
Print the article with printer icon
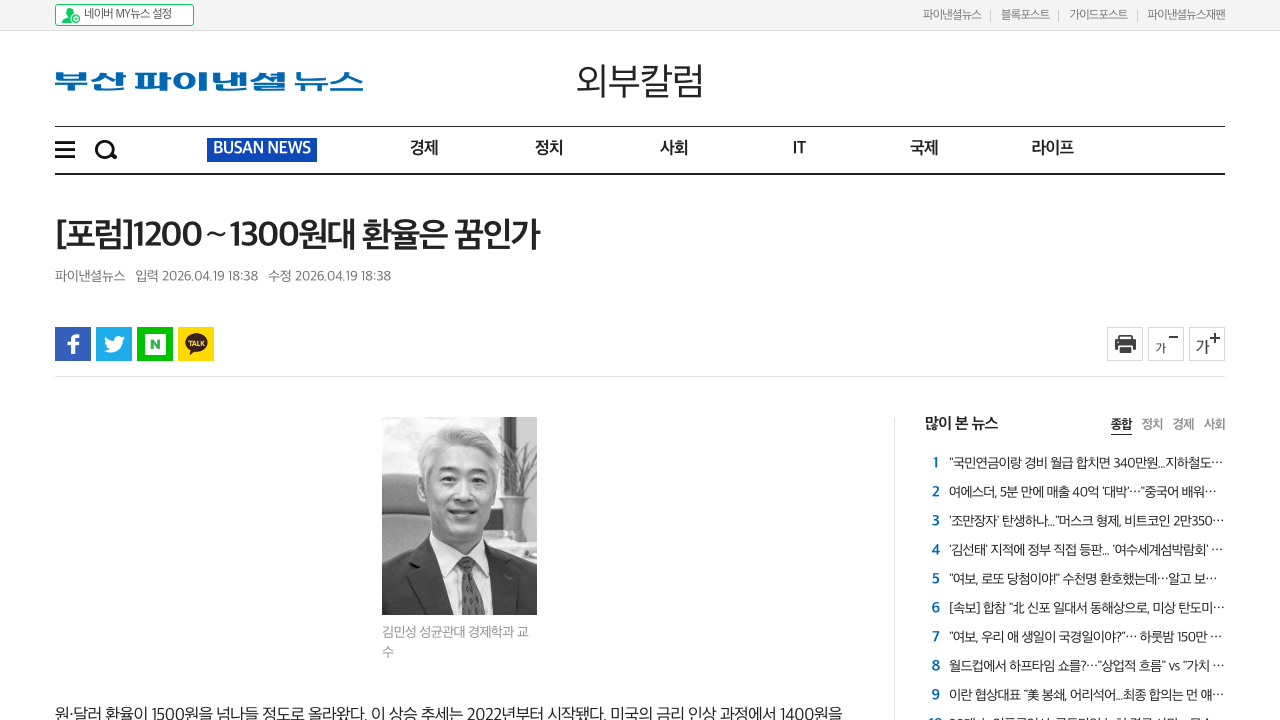click(x=1125, y=344)
